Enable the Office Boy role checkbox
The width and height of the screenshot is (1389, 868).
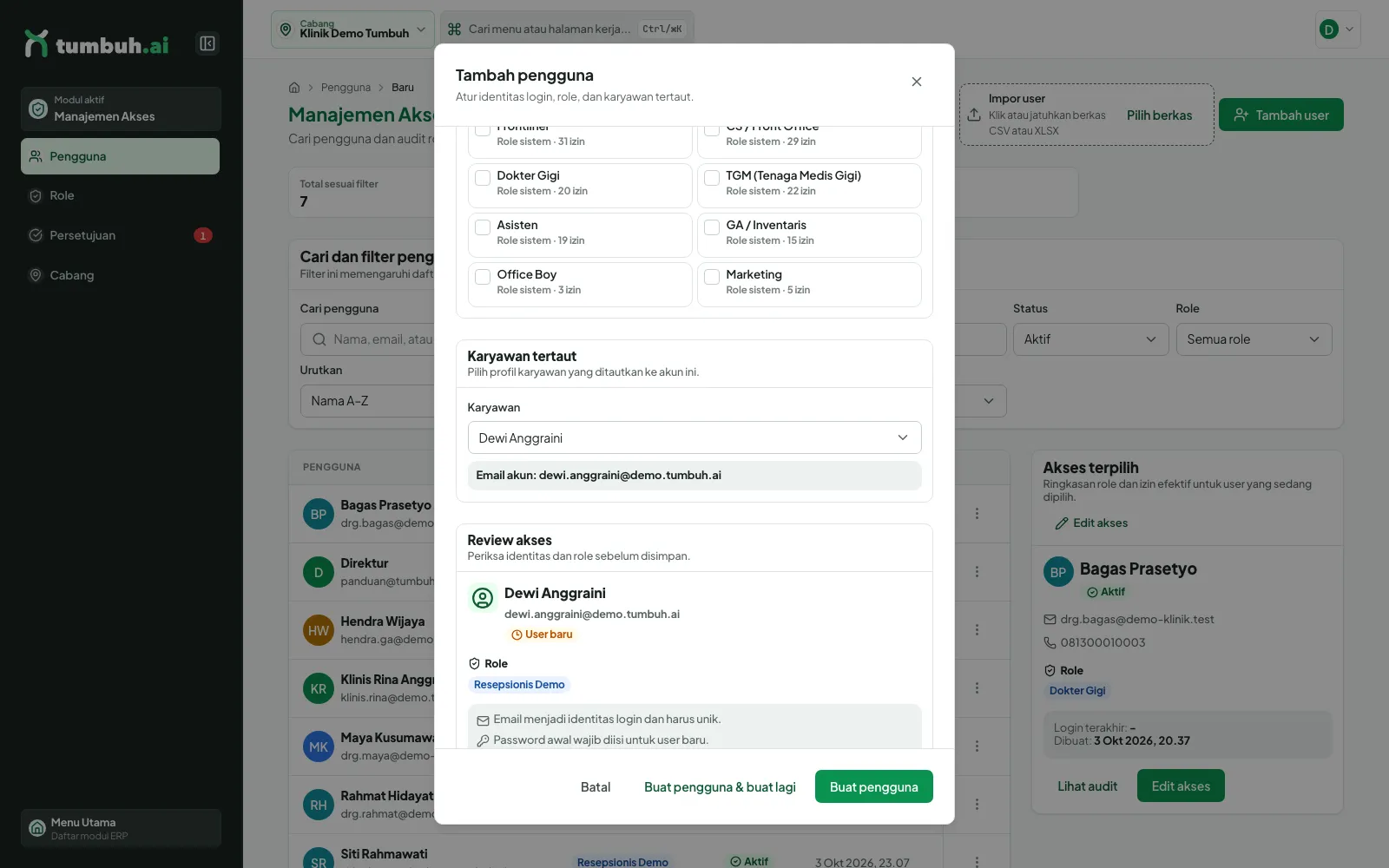click(483, 277)
